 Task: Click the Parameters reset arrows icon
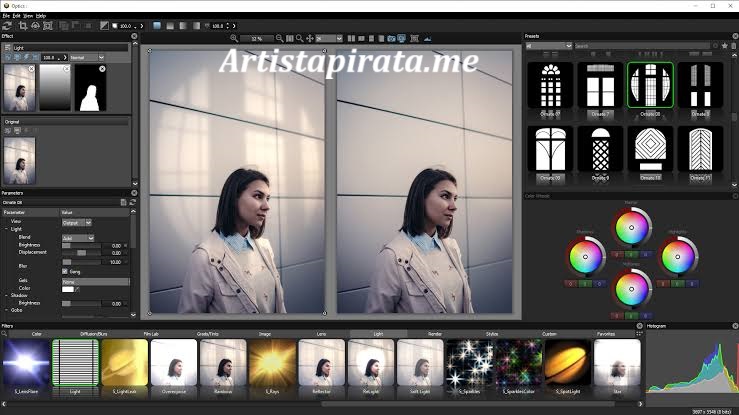point(132,202)
